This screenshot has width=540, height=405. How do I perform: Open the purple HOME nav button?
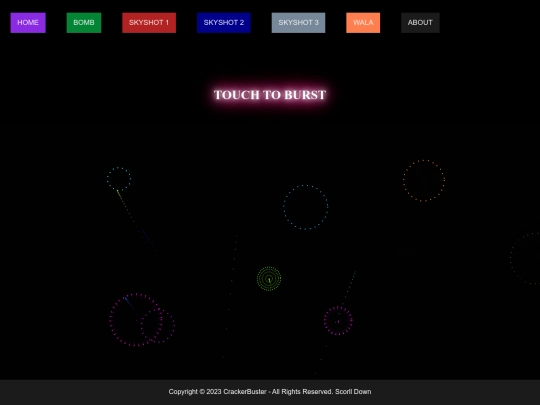pyautogui.click(x=28, y=23)
